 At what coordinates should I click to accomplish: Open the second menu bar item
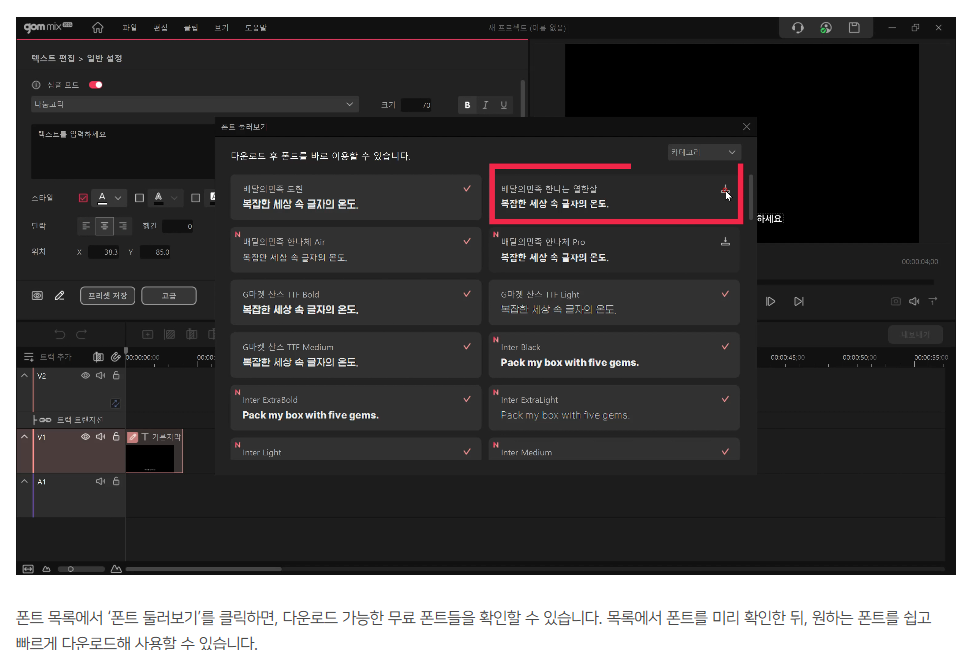click(x=160, y=28)
